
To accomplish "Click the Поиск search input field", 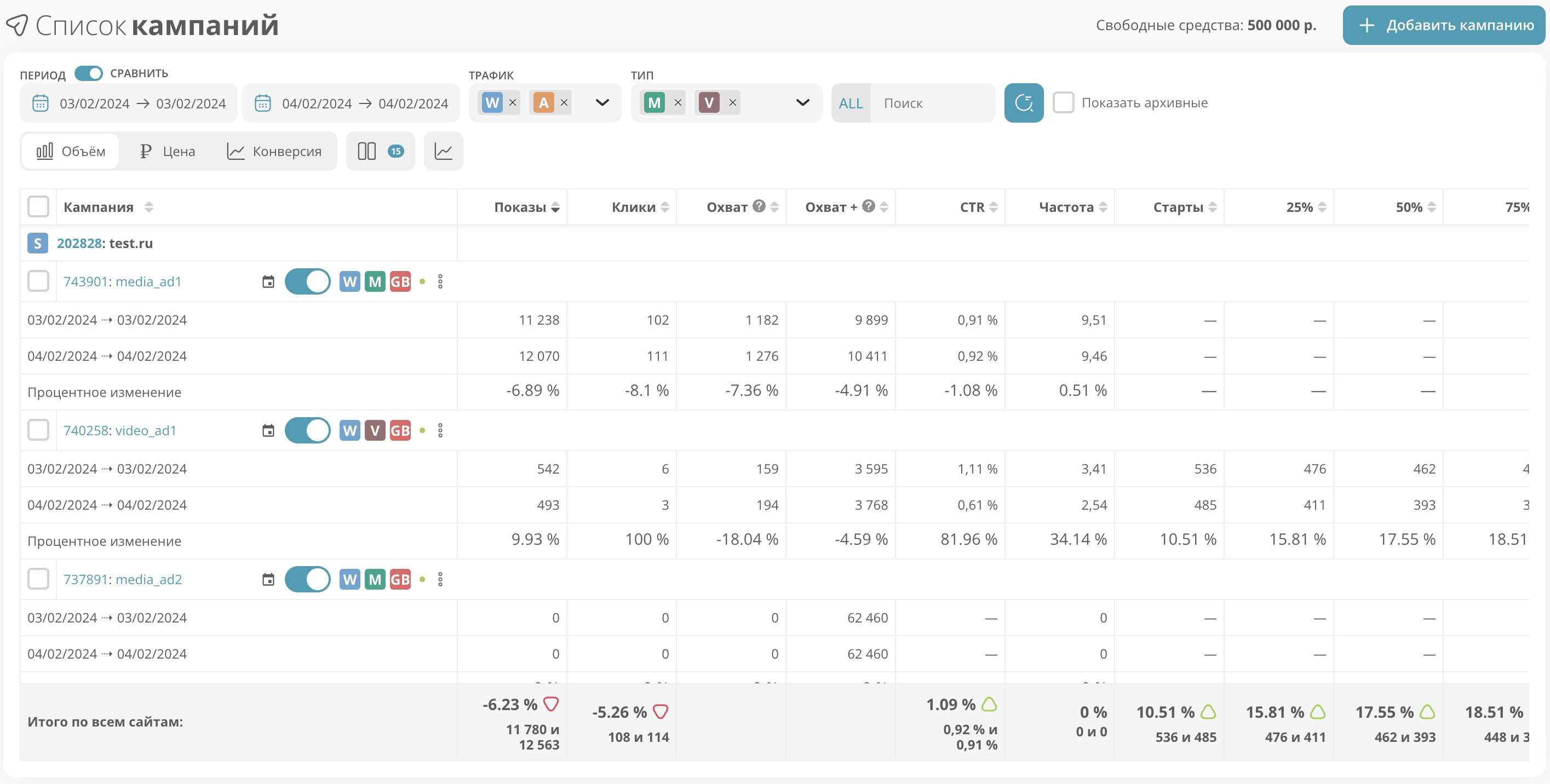I will click(x=932, y=103).
